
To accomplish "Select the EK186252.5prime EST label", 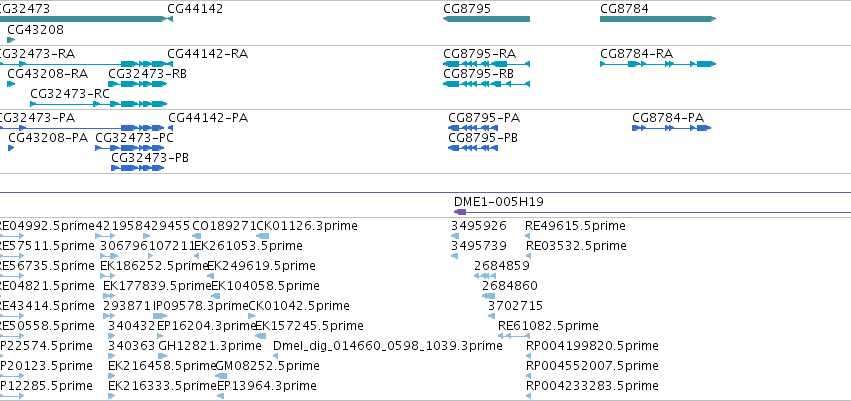I will pyautogui.click(x=155, y=266).
